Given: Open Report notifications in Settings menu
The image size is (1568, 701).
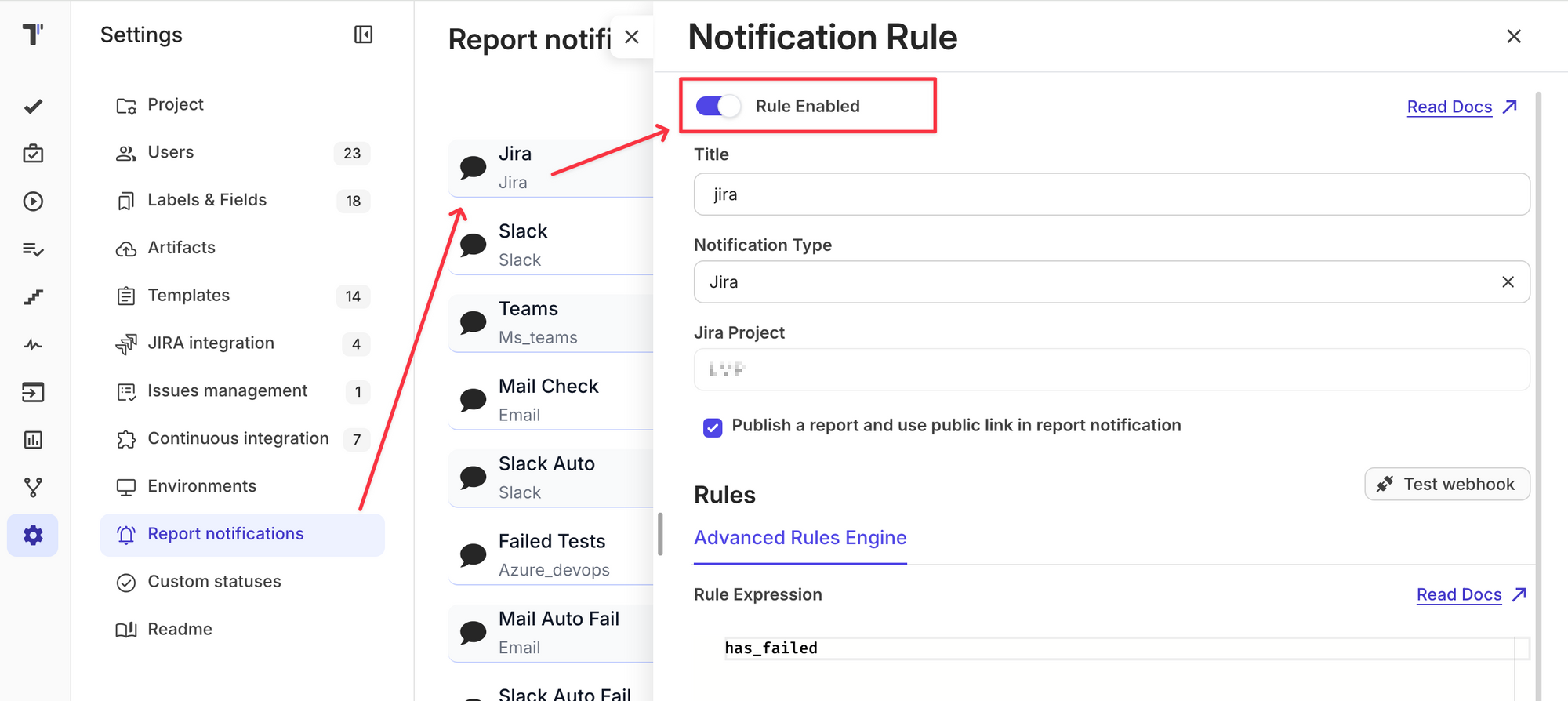Looking at the screenshot, I should point(226,534).
